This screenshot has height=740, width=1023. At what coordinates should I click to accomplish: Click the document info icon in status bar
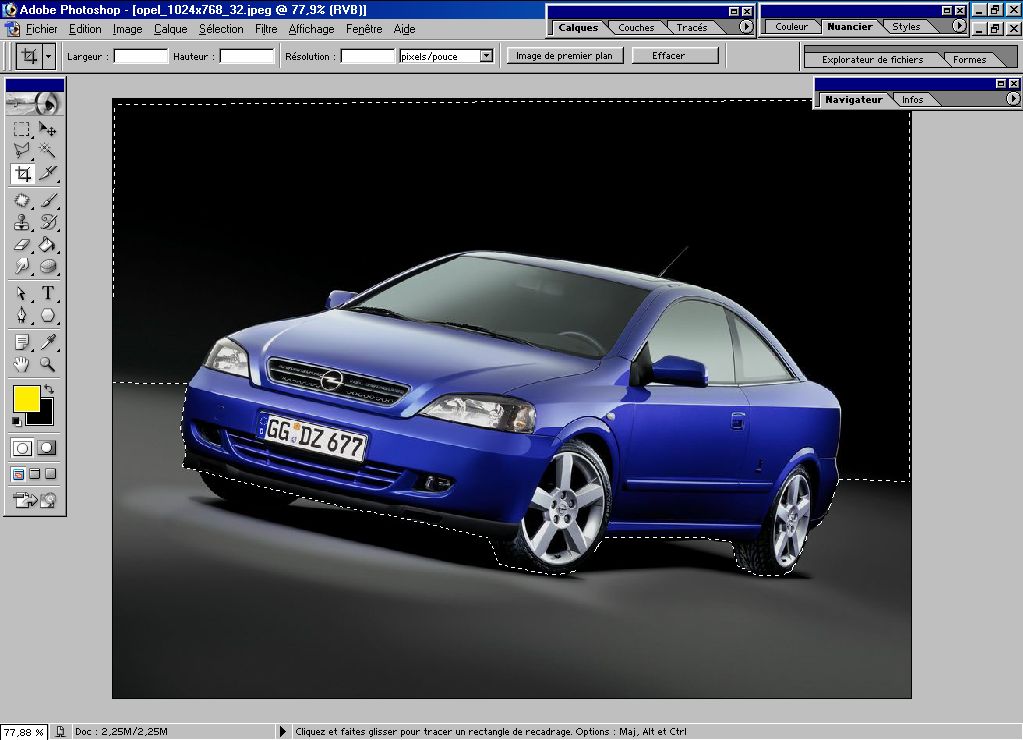tap(60, 732)
